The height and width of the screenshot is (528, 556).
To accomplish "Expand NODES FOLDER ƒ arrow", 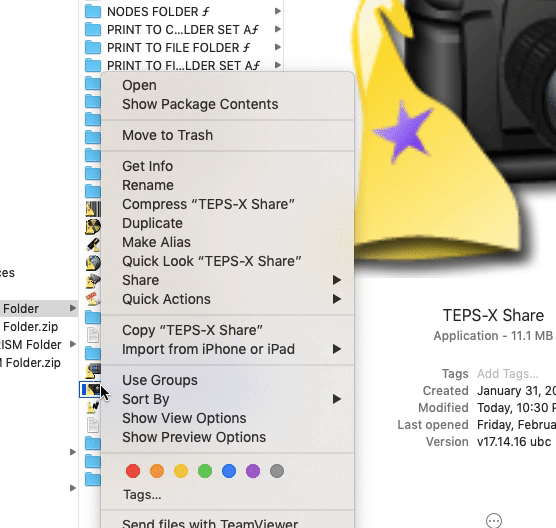I will [278, 11].
